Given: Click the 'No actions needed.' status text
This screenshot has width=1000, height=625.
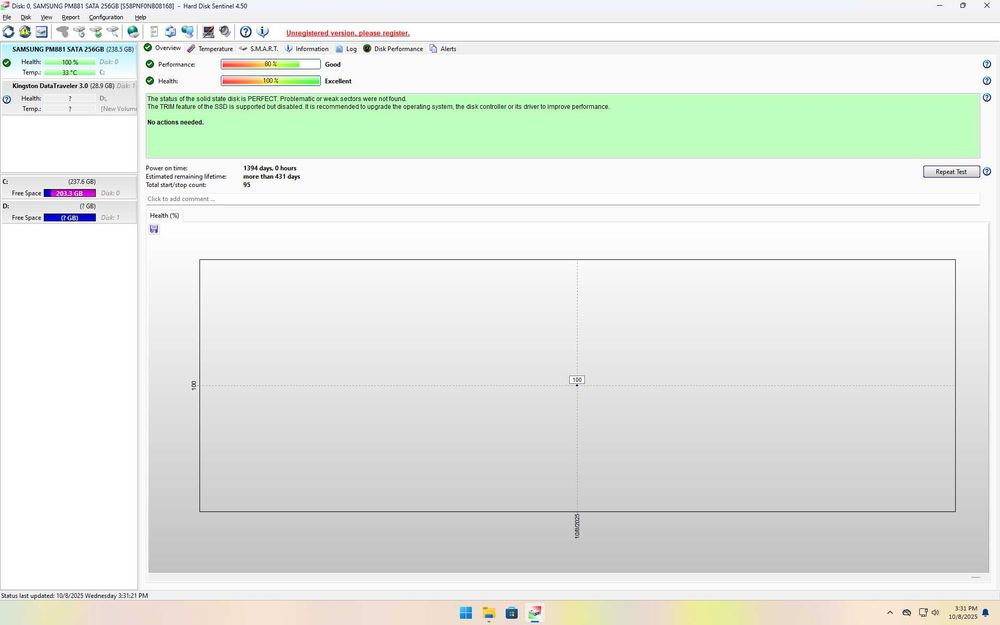Looking at the screenshot, I should (175, 122).
